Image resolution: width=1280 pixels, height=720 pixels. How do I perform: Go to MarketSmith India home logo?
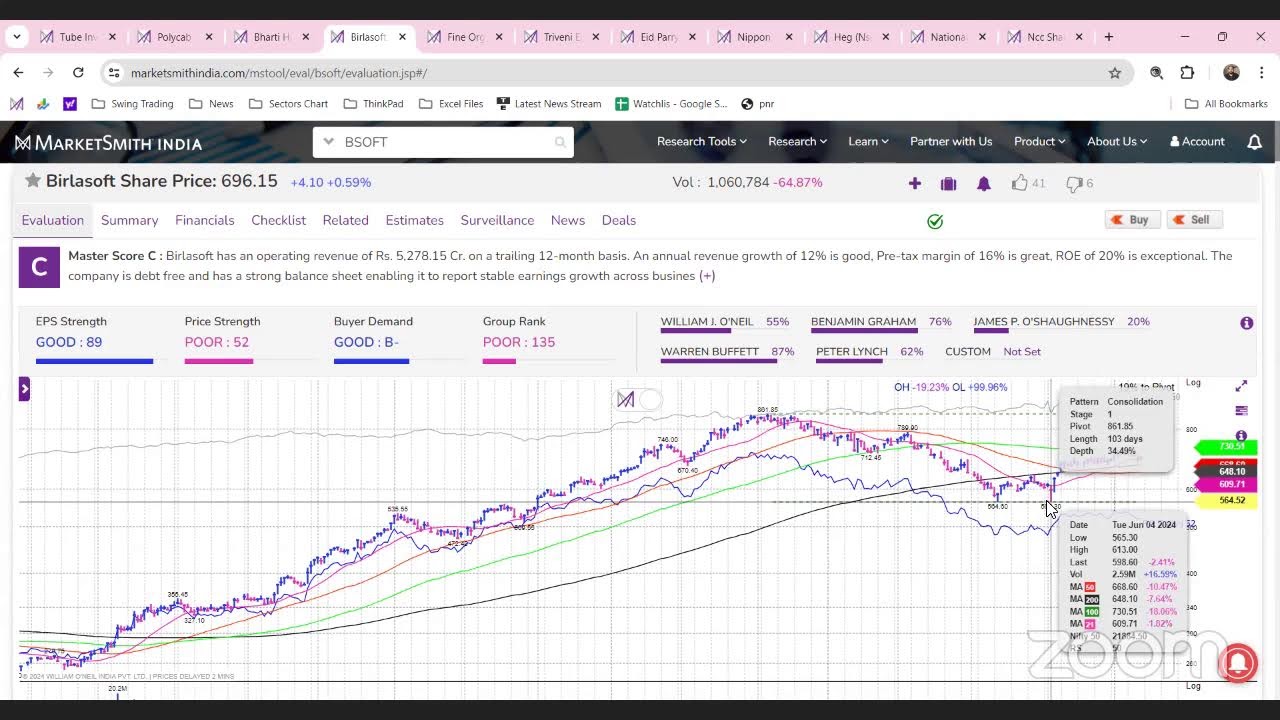pyautogui.click(x=108, y=143)
